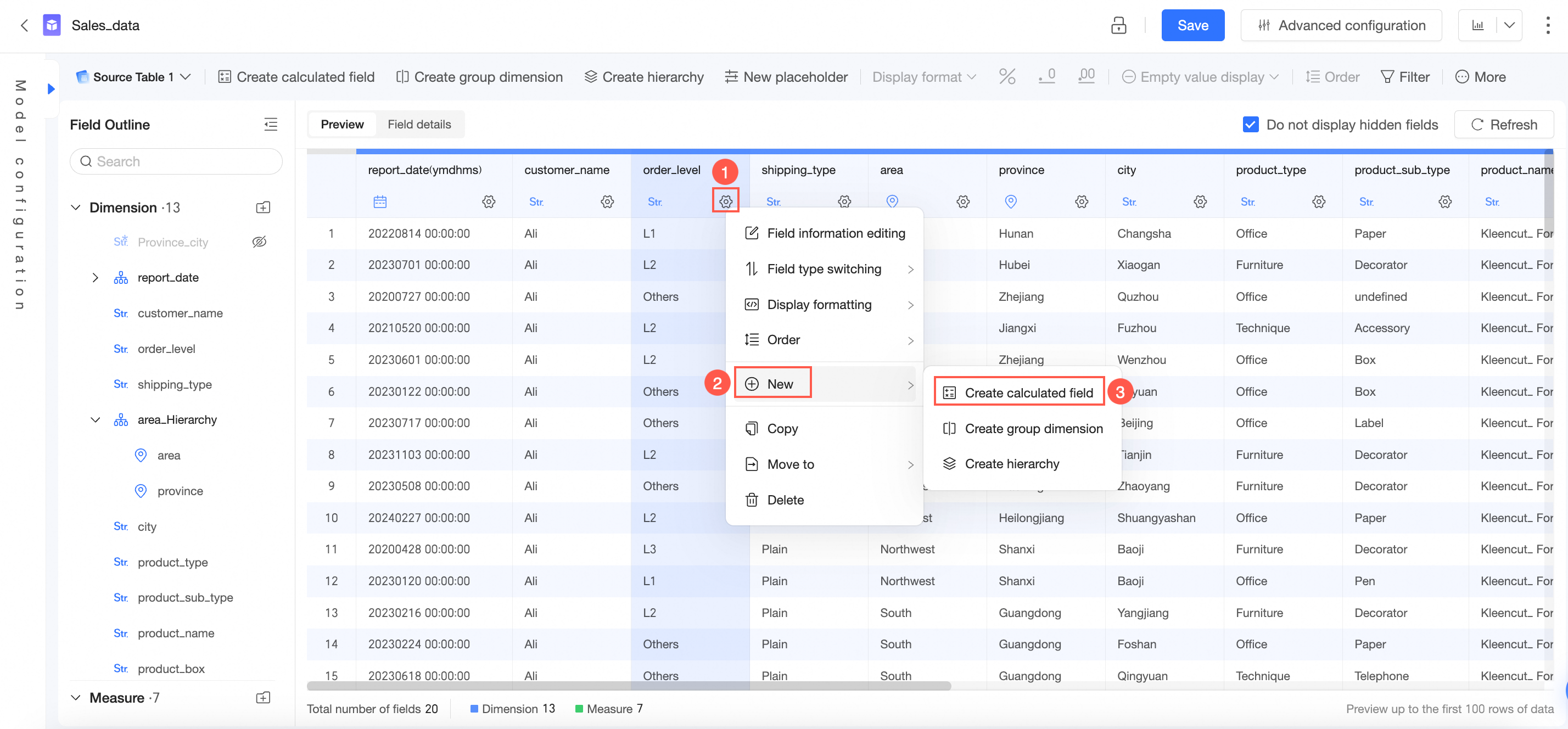Expand the blue Model configuration panel arrow
Screen dimensions: 1568x729
[x=51, y=89]
